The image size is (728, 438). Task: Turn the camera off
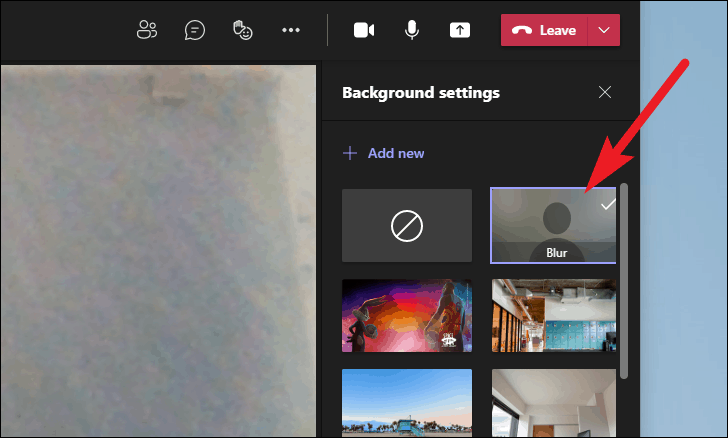[x=364, y=30]
